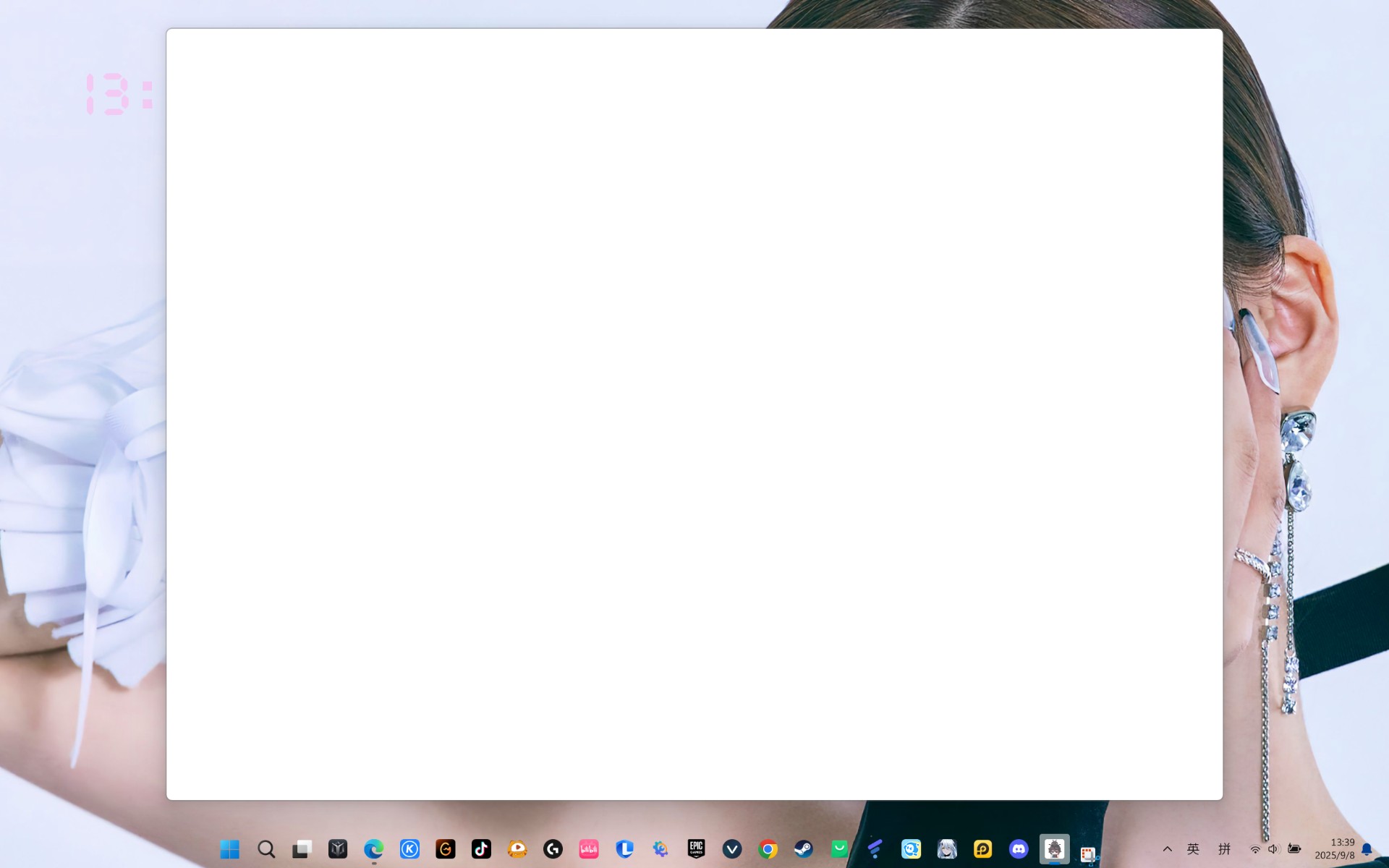
Task: Open notification bell in tray
Action: pos(1367,849)
